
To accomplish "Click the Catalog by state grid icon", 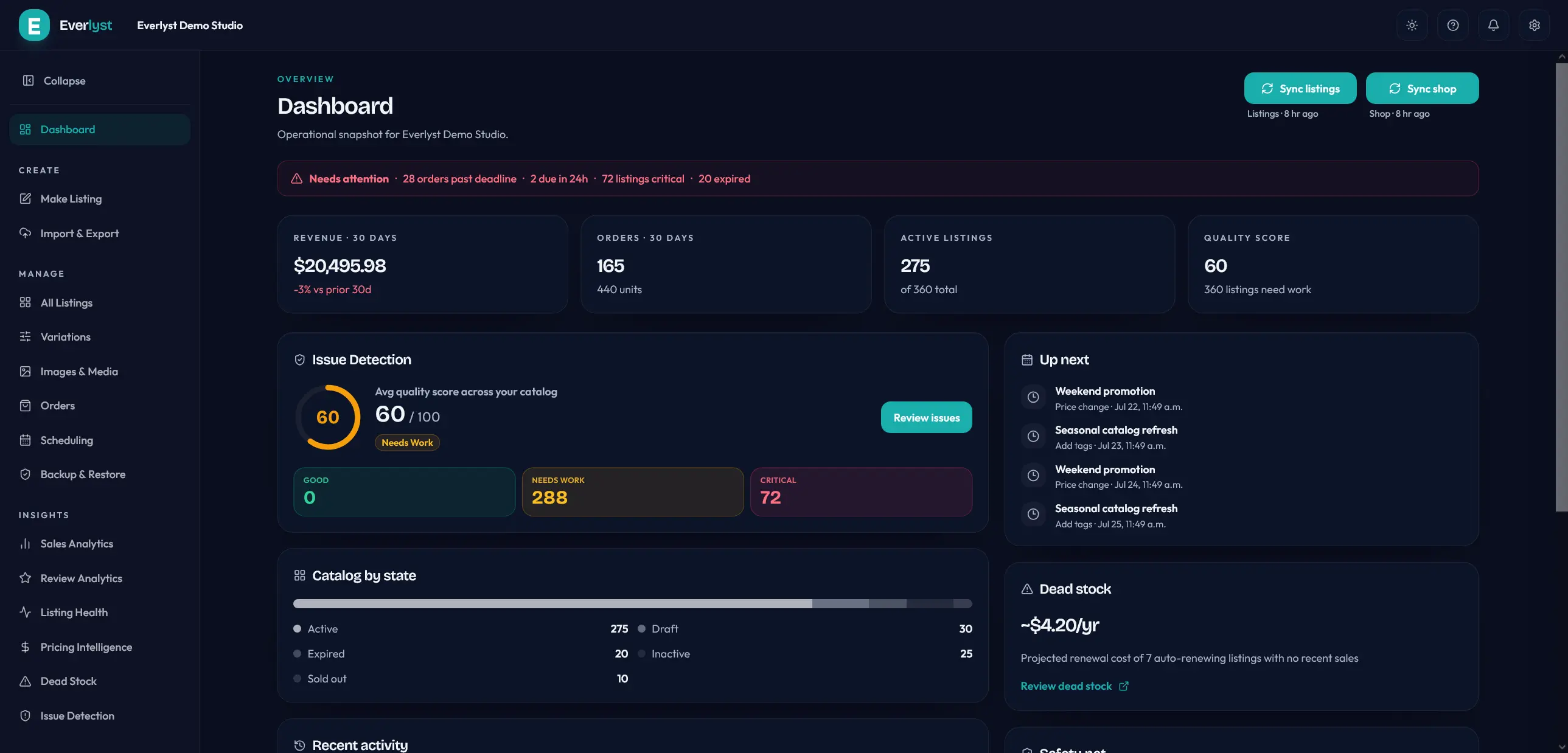I will click(x=299, y=575).
